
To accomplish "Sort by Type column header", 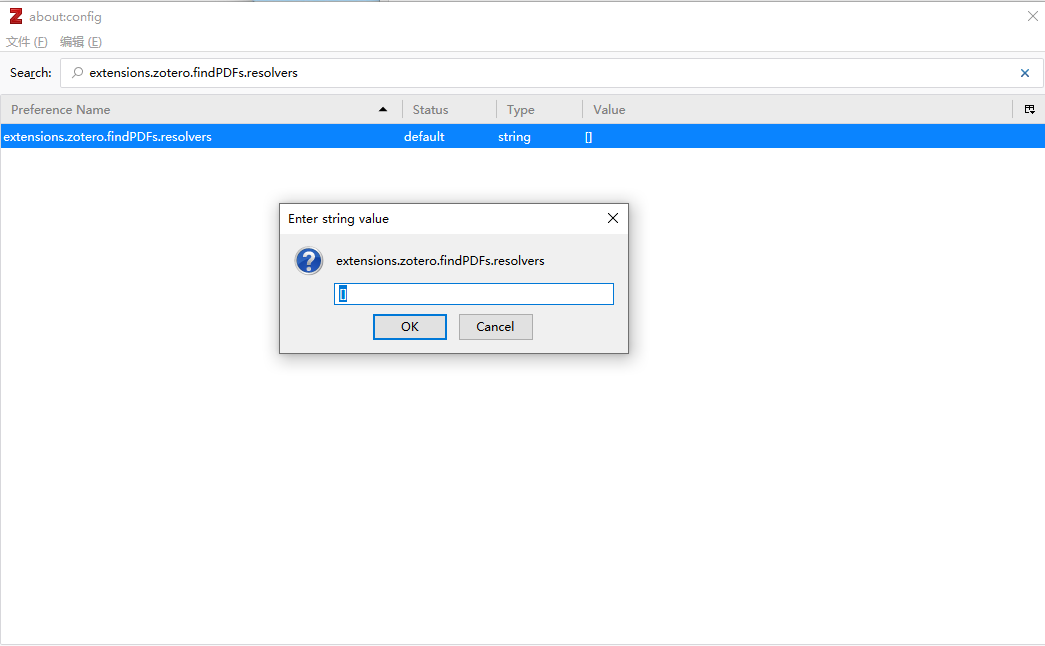I will (539, 109).
